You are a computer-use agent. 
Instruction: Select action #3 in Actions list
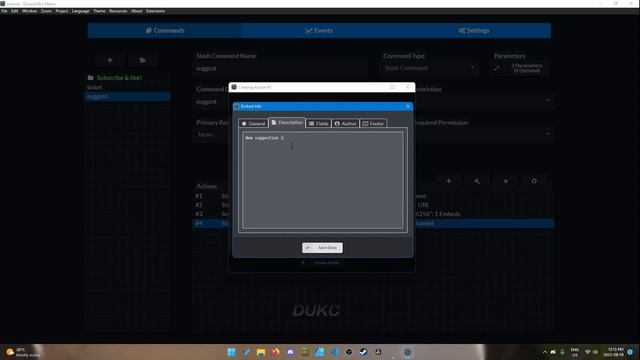pos(373,214)
